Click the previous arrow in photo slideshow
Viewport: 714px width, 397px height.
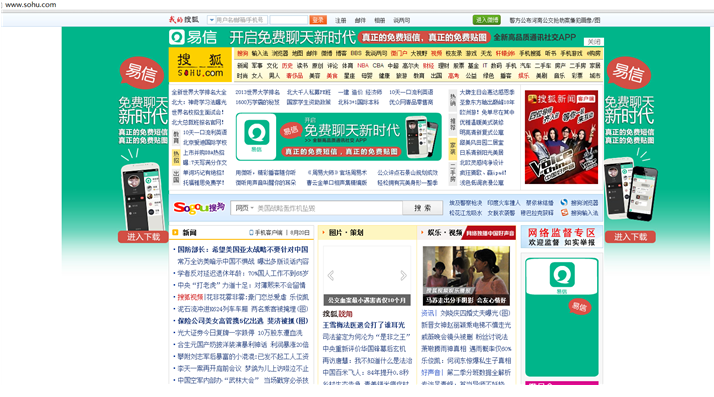331,275
